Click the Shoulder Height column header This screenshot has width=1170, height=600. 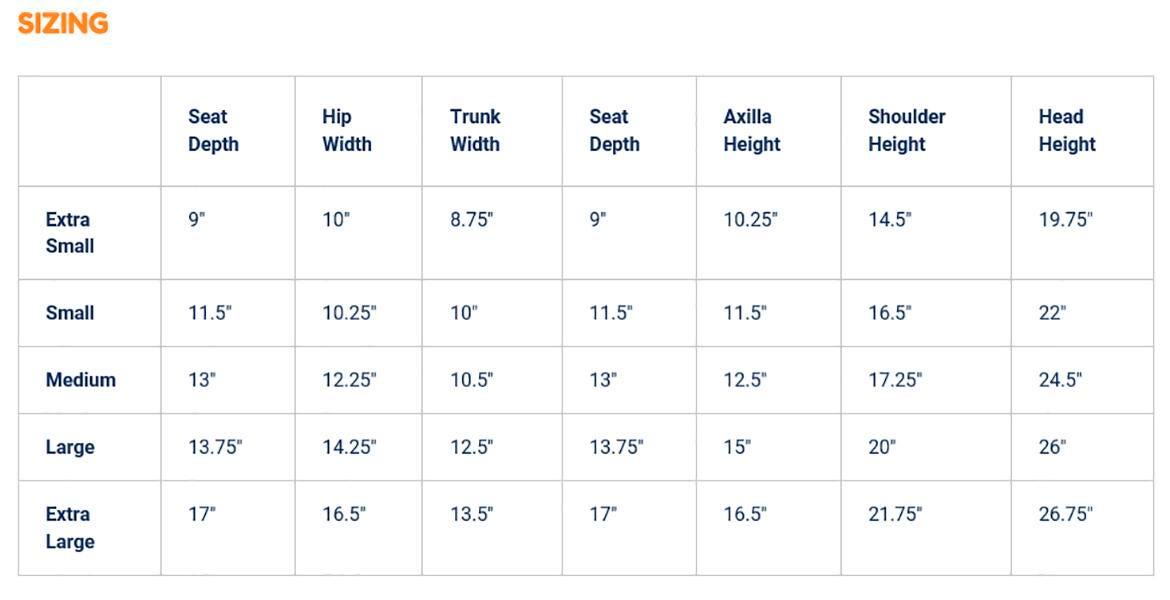click(x=906, y=130)
